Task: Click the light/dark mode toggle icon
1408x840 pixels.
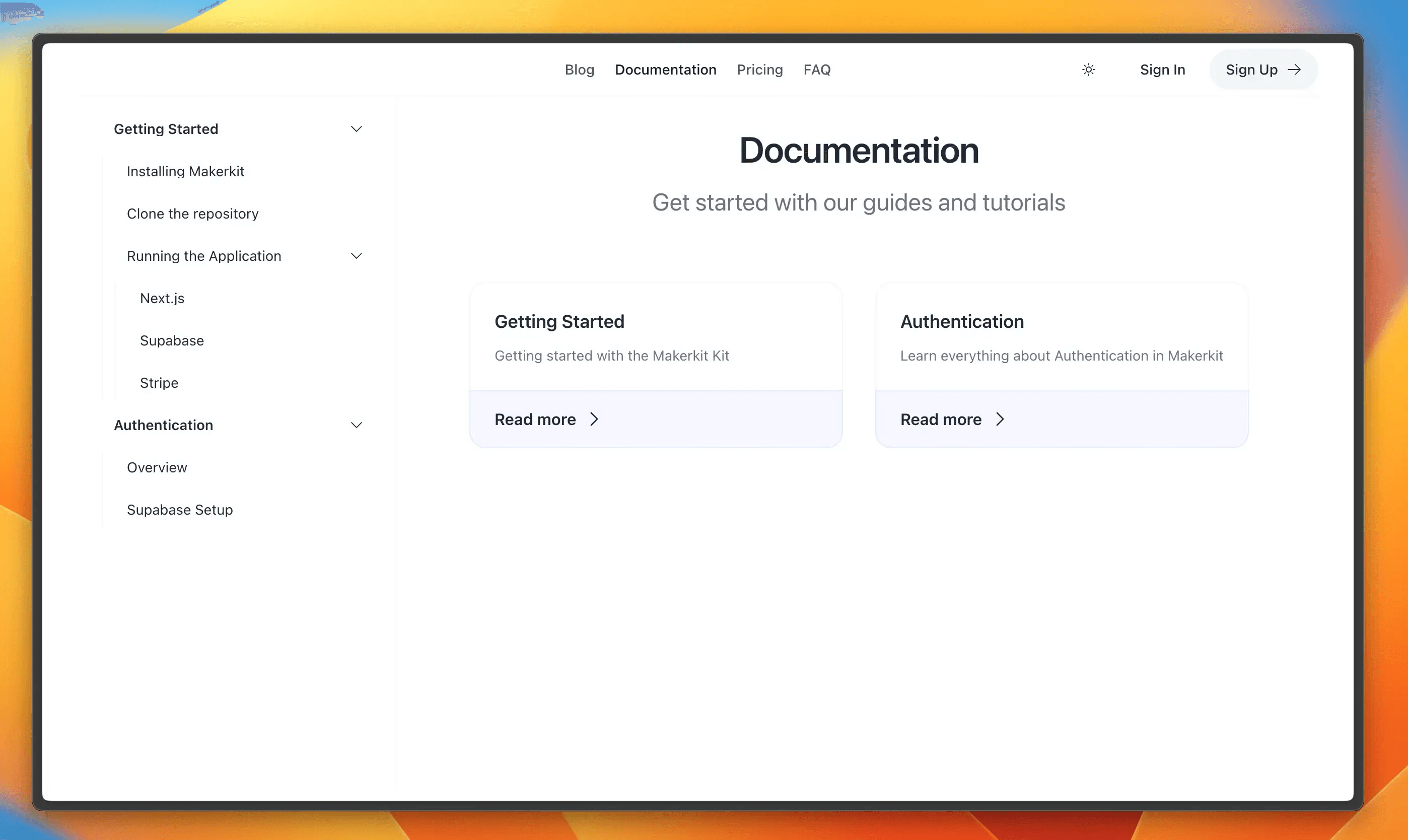Action: [1088, 69]
